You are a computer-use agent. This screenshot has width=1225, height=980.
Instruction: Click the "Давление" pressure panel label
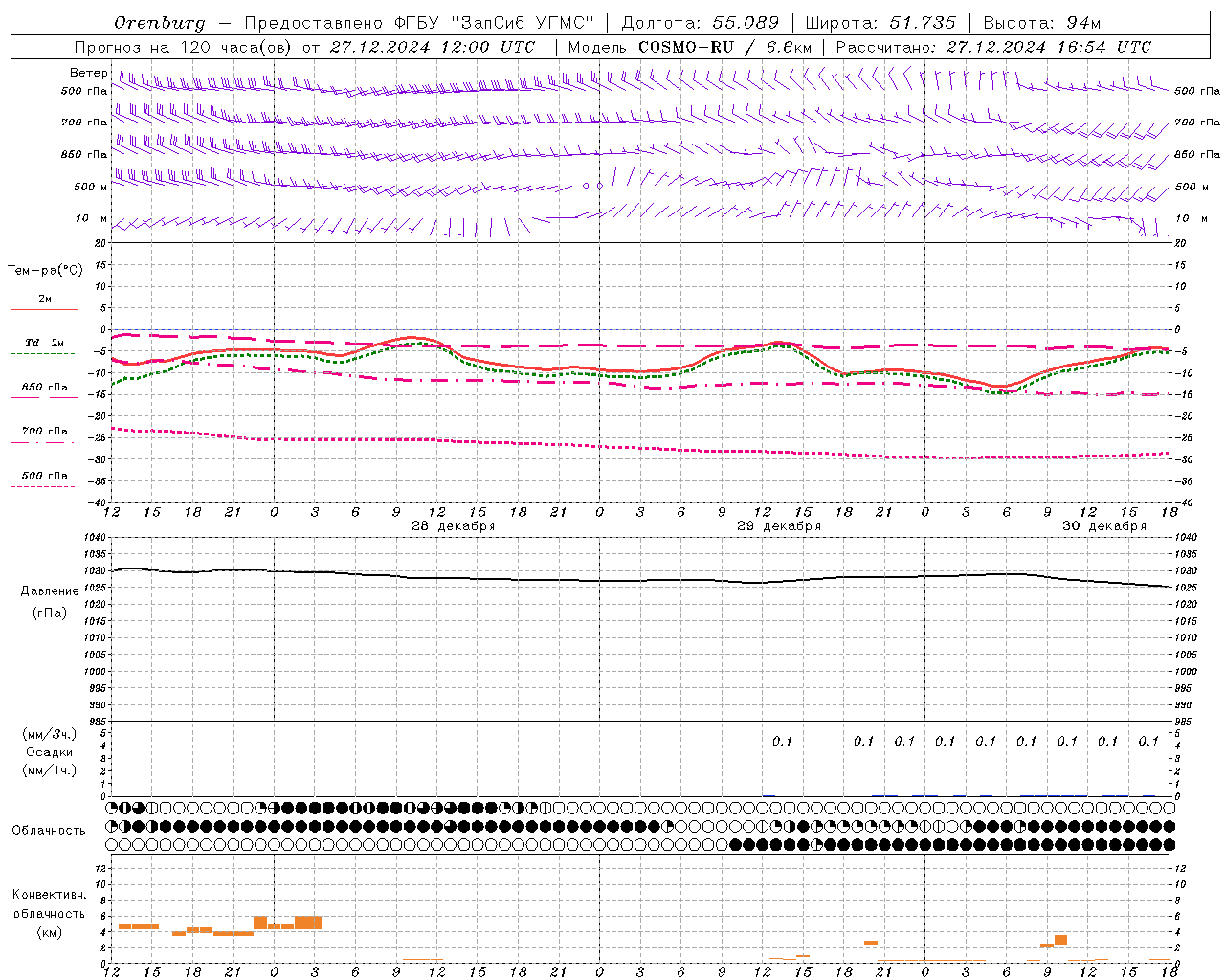[50, 591]
